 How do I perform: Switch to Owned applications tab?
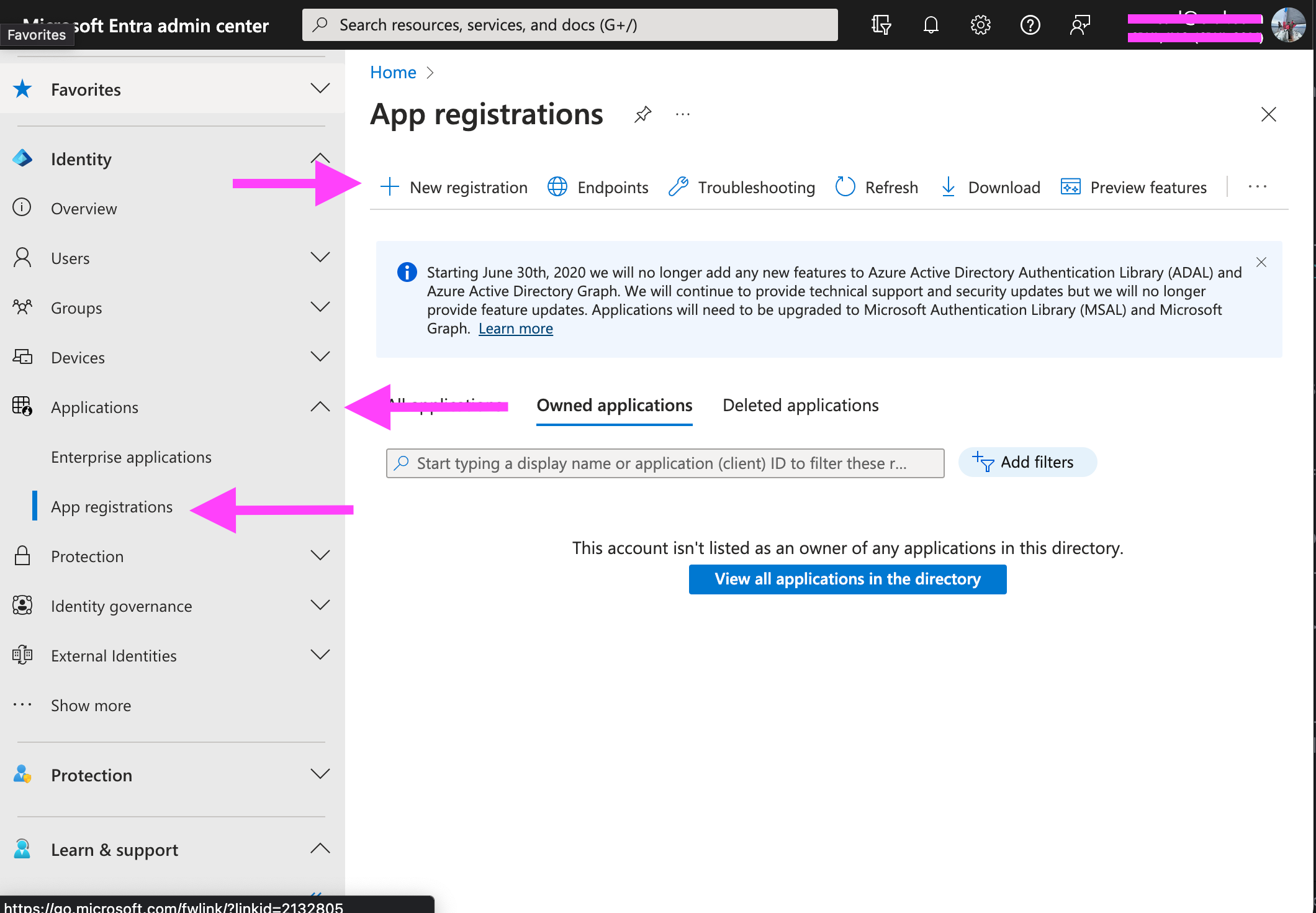tap(614, 406)
